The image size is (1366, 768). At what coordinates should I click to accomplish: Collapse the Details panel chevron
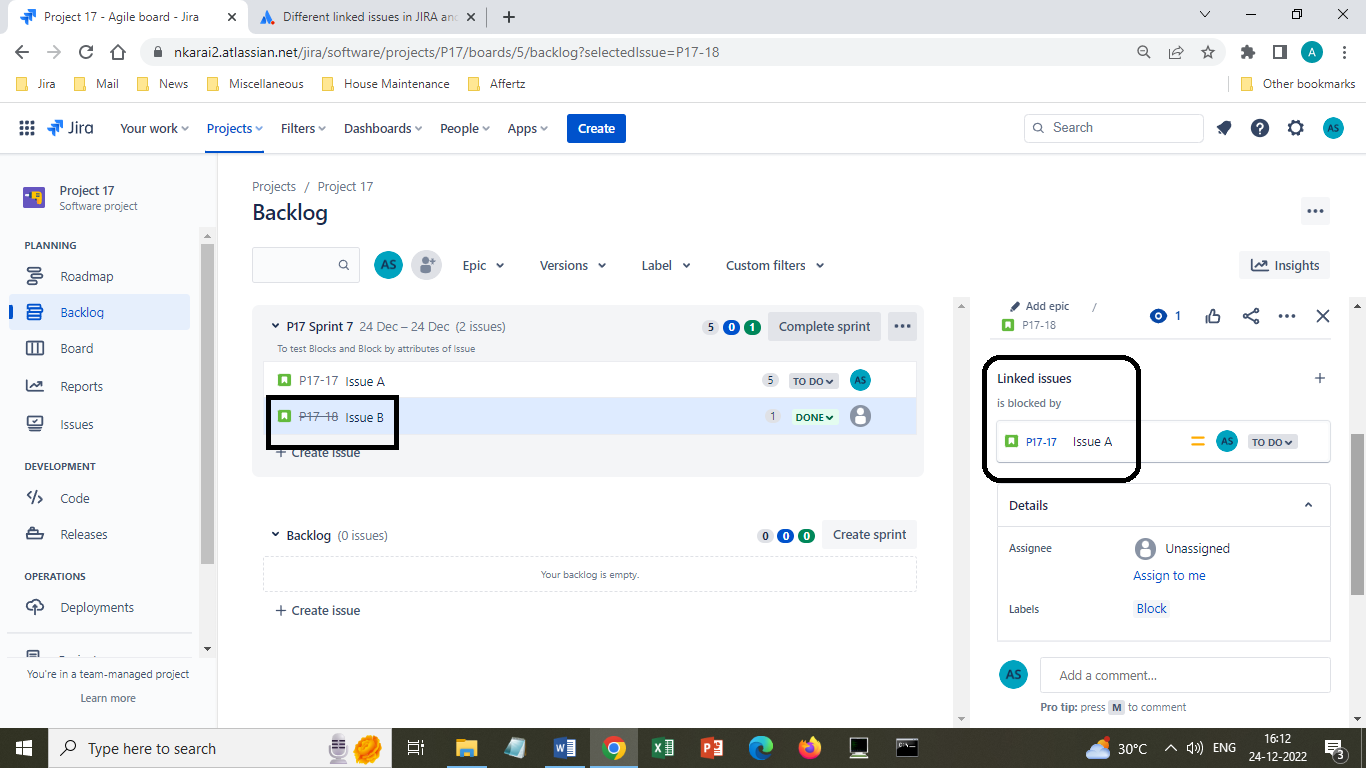click(x=1308, y=505)
